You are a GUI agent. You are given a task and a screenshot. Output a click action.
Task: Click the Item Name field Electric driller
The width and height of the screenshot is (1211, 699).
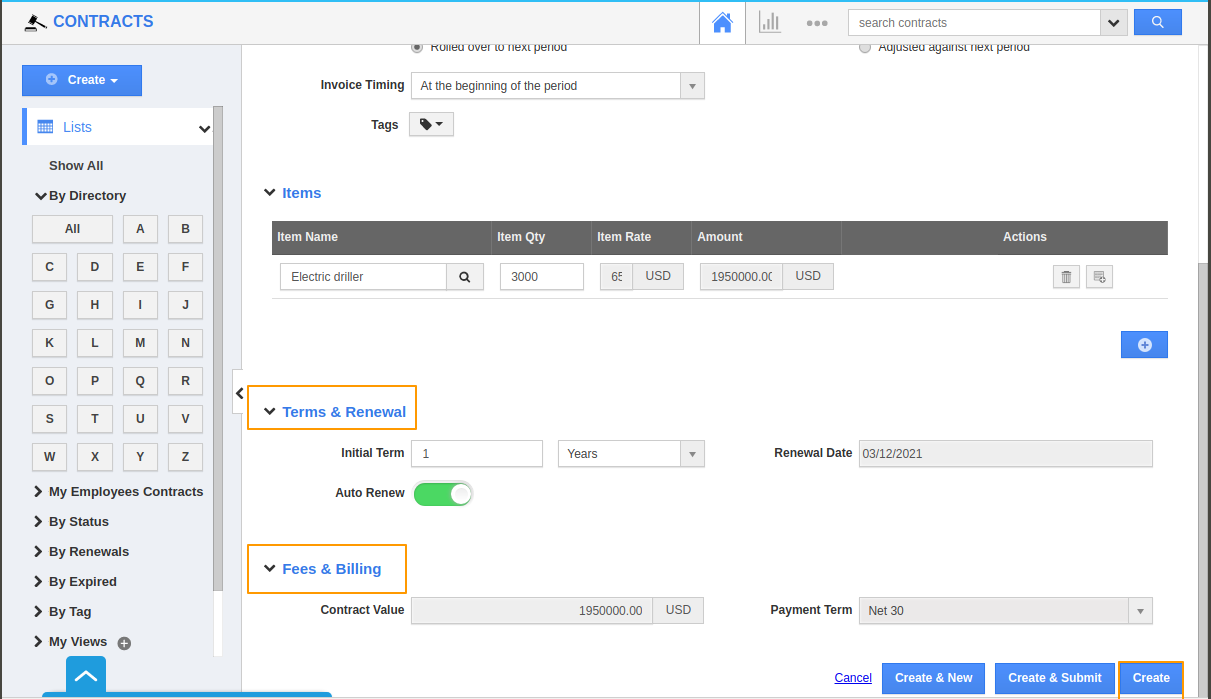[x=363, y=277]
